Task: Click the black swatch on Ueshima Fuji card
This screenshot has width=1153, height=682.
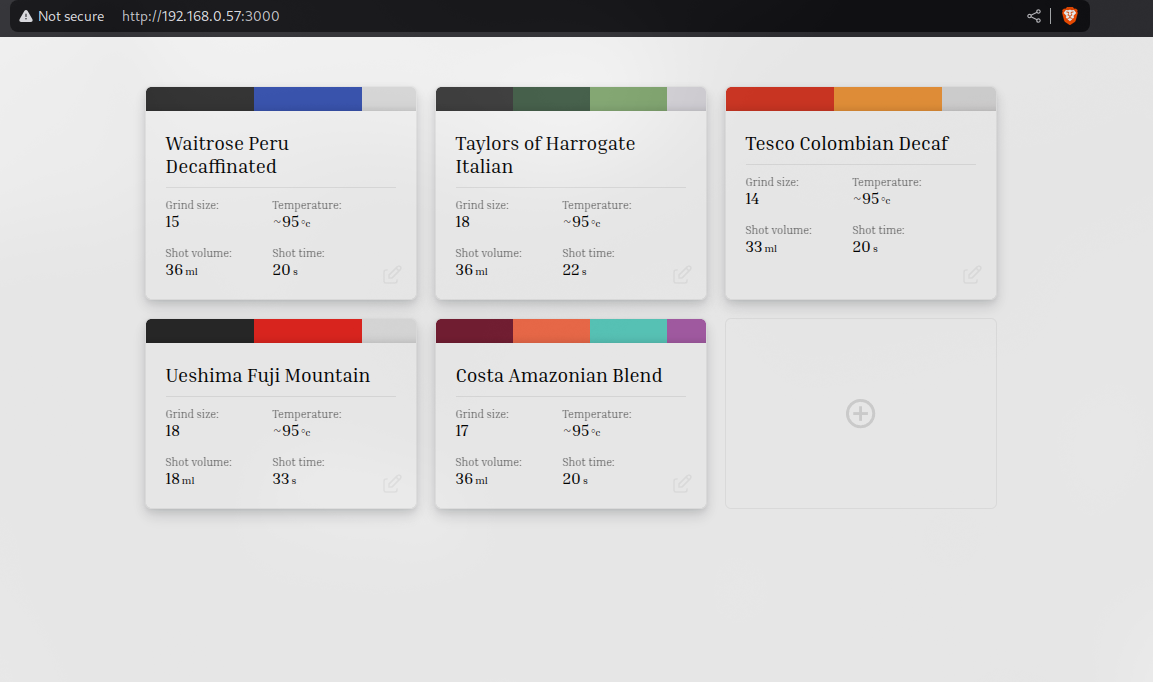Action: click(x=200, y=331)
